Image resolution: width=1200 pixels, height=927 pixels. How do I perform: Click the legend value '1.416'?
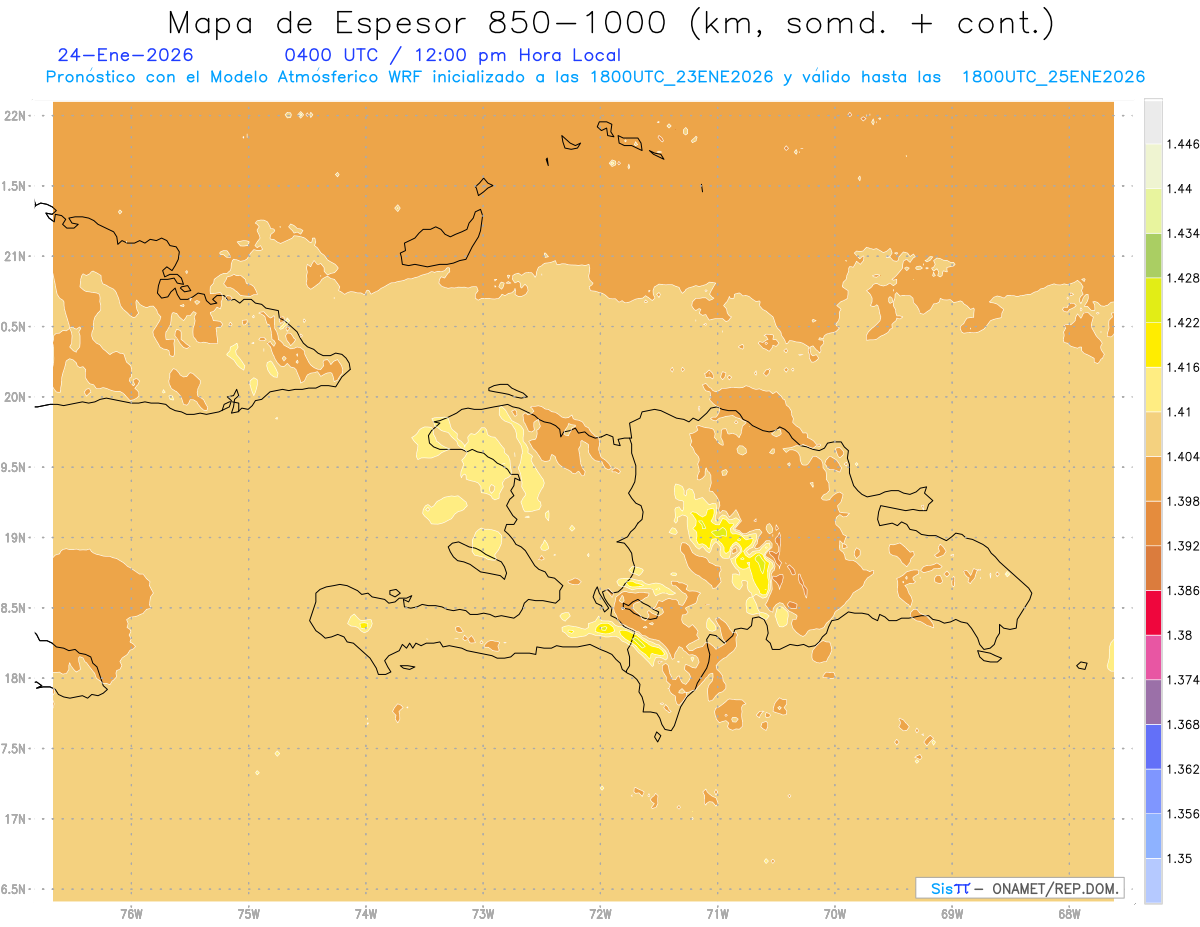pyautogui.click(x=1184, y=367)
